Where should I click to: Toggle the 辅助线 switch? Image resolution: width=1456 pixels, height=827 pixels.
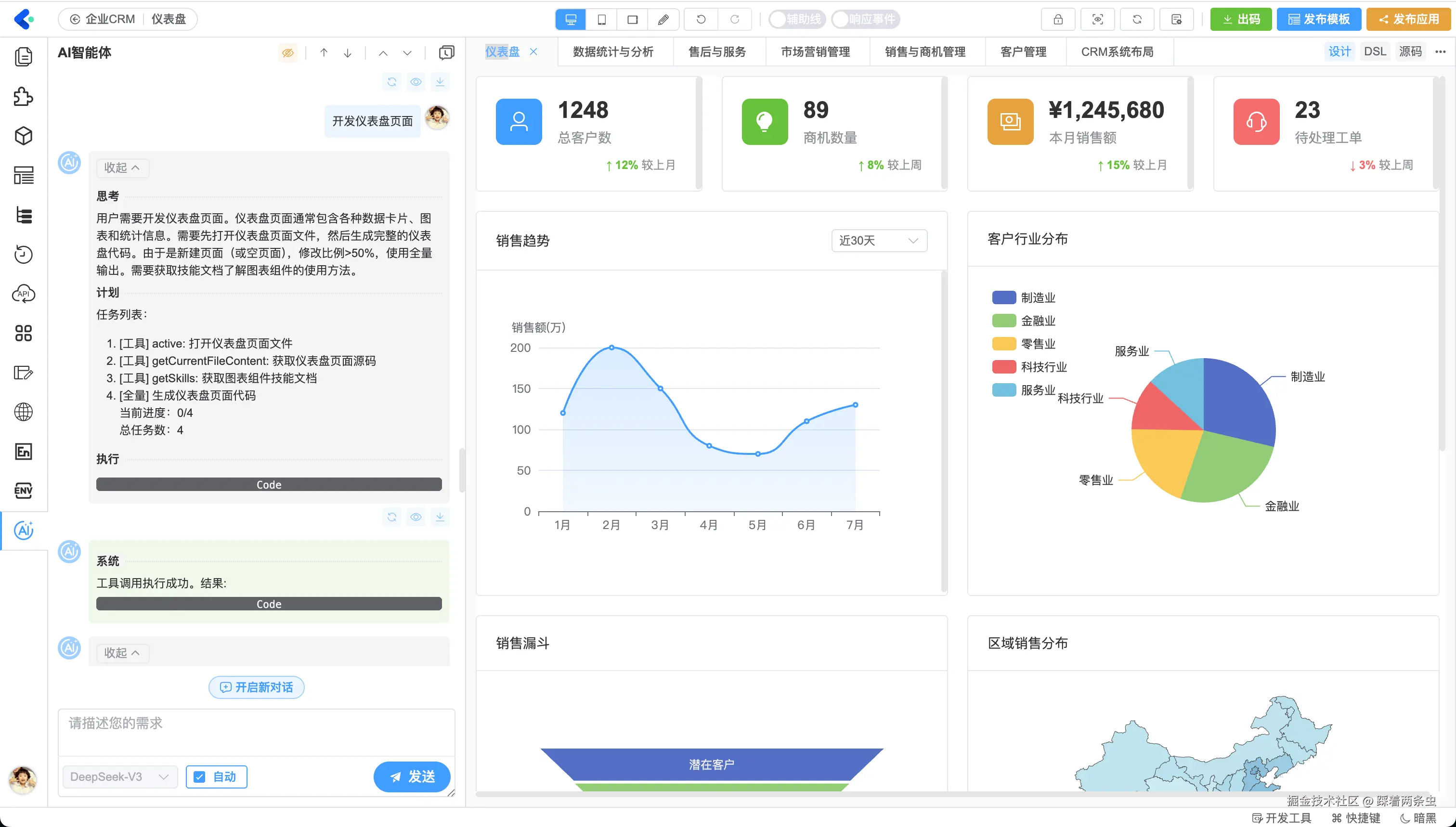(x=796, y=19)
